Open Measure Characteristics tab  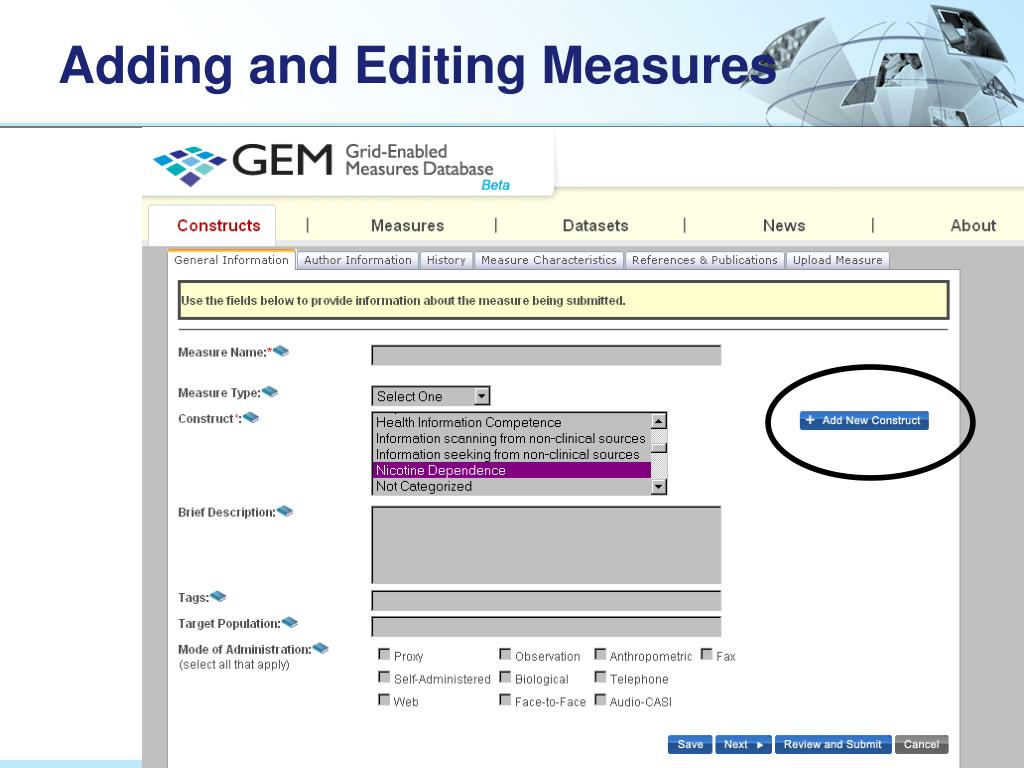[549, 260]
